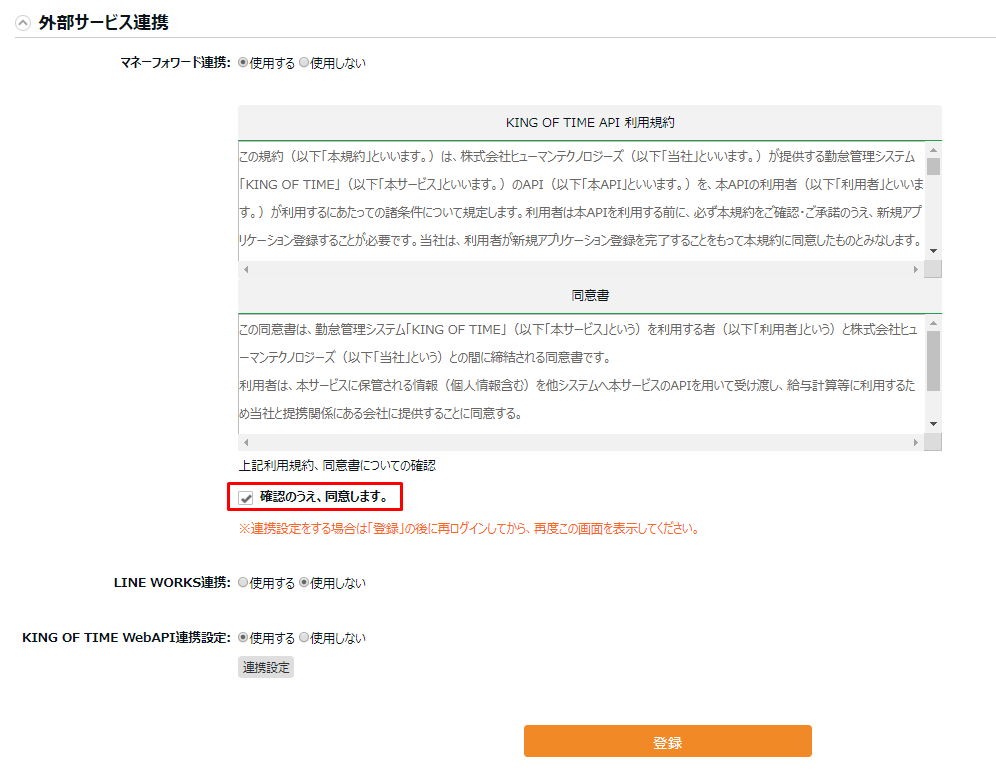
Task: Click vertical scroll thumb in API利用規約 box
Action: point(933,166)
